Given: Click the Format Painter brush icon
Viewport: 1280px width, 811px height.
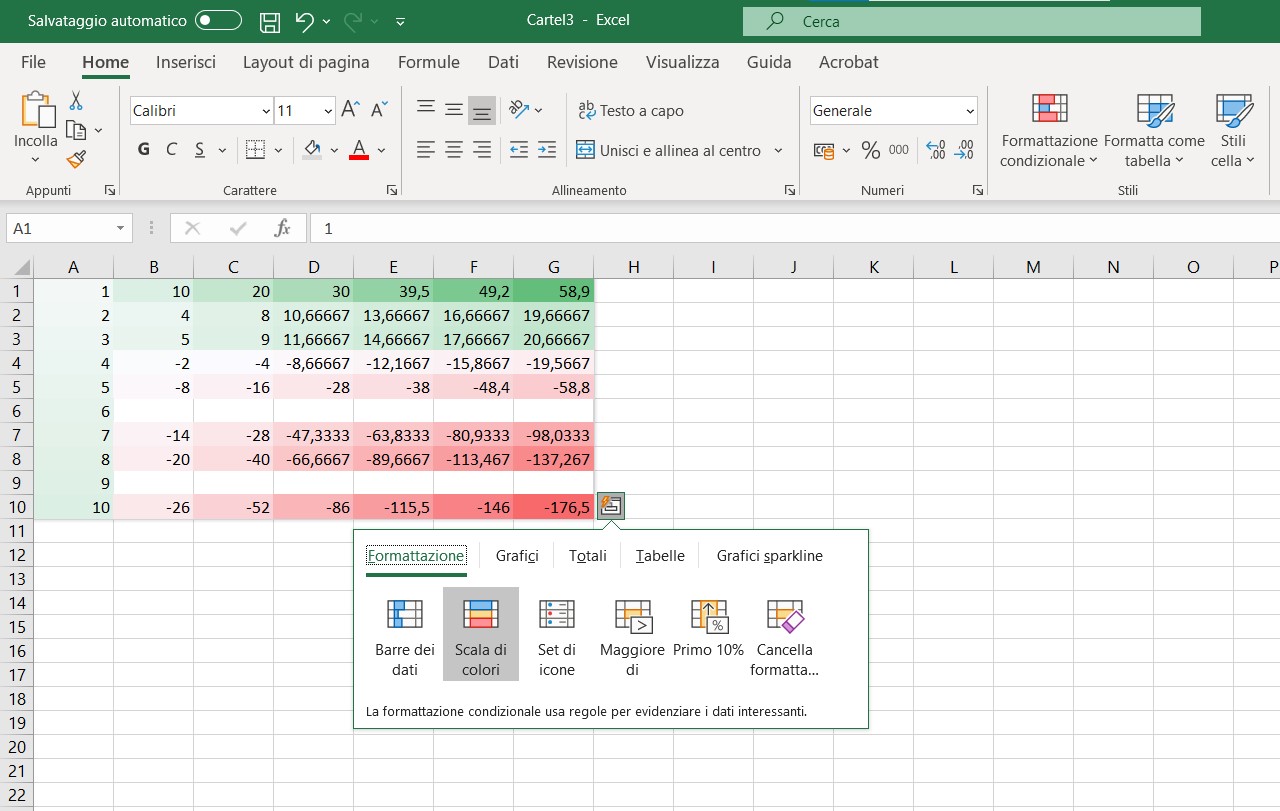Looking at the screenshot, I should [x=76, y=159].
